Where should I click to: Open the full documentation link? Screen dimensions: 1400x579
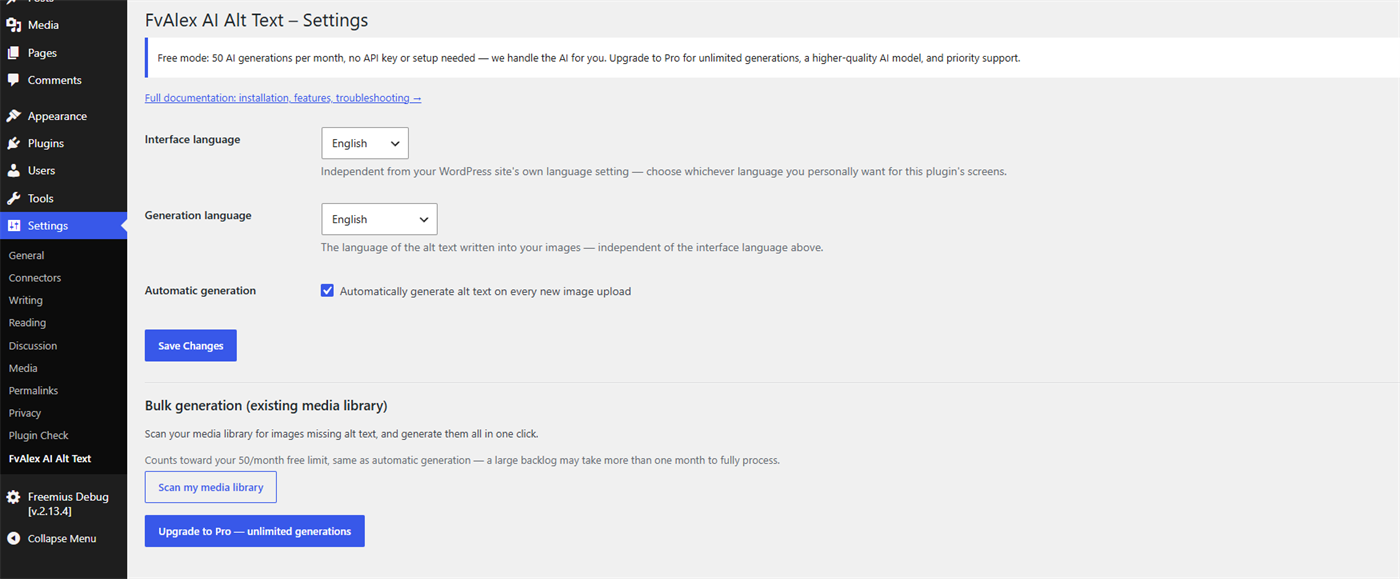point(283,98)
